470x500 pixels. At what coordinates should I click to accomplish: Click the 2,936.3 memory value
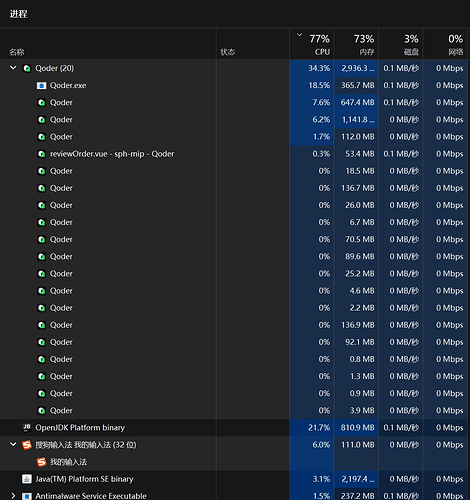[358, 68]
